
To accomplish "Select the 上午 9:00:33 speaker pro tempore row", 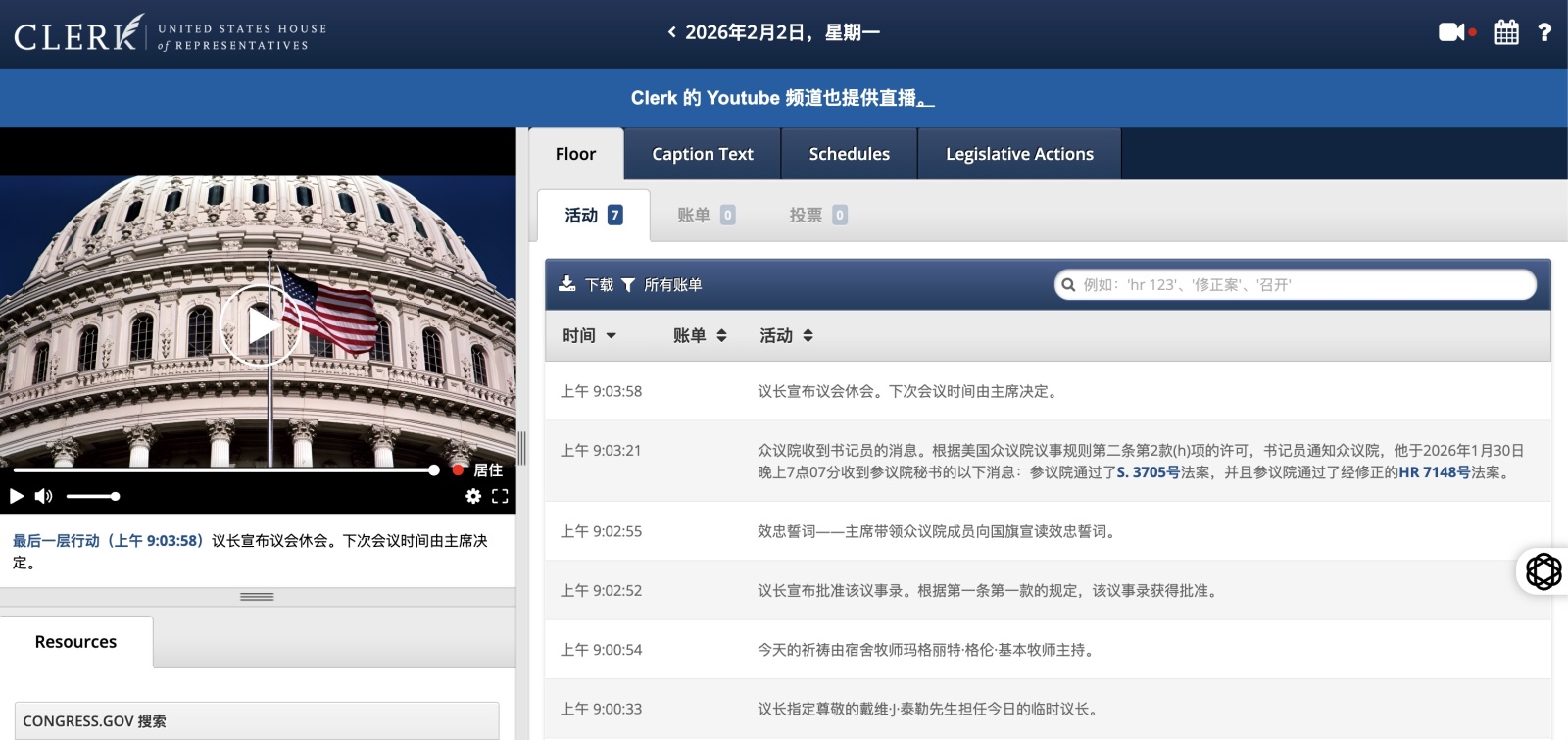I will pyautogui.click(x=1048, y=709).
